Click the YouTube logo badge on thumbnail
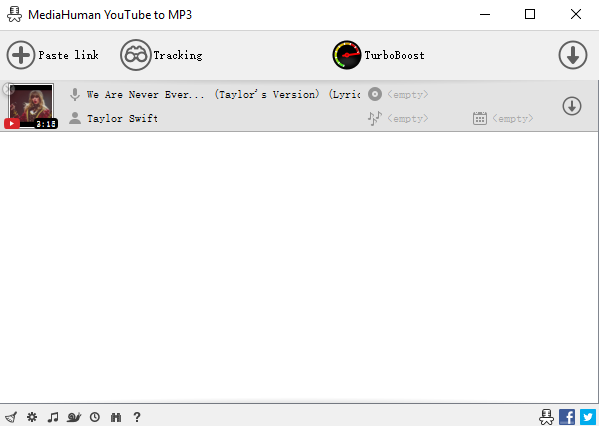 pyautogui.click(x=12, y=124)
